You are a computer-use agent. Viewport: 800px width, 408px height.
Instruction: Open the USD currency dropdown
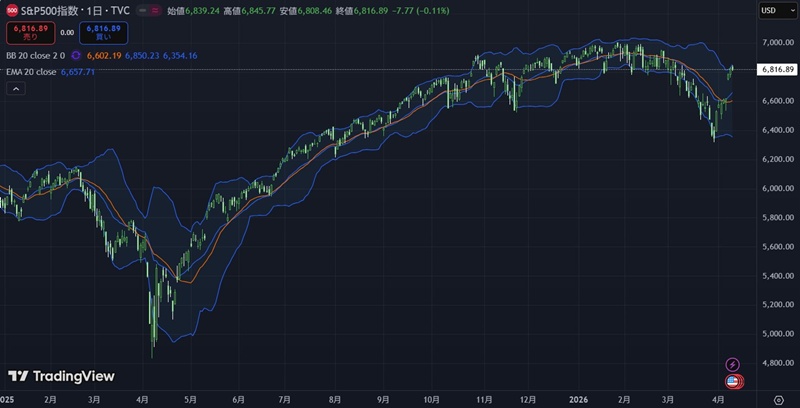coord(775,10)
